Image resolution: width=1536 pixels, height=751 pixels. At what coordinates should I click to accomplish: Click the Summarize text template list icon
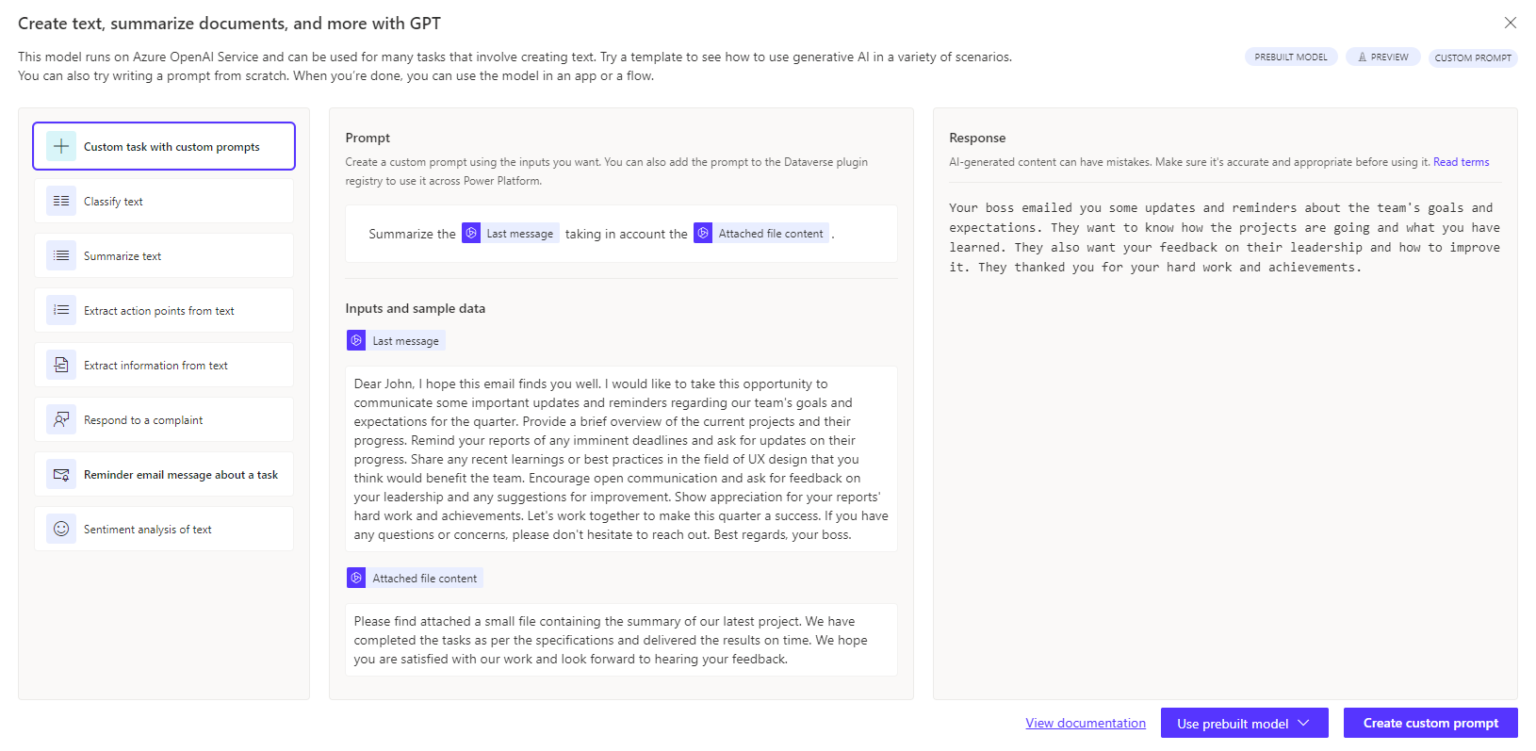click(62, 255)
